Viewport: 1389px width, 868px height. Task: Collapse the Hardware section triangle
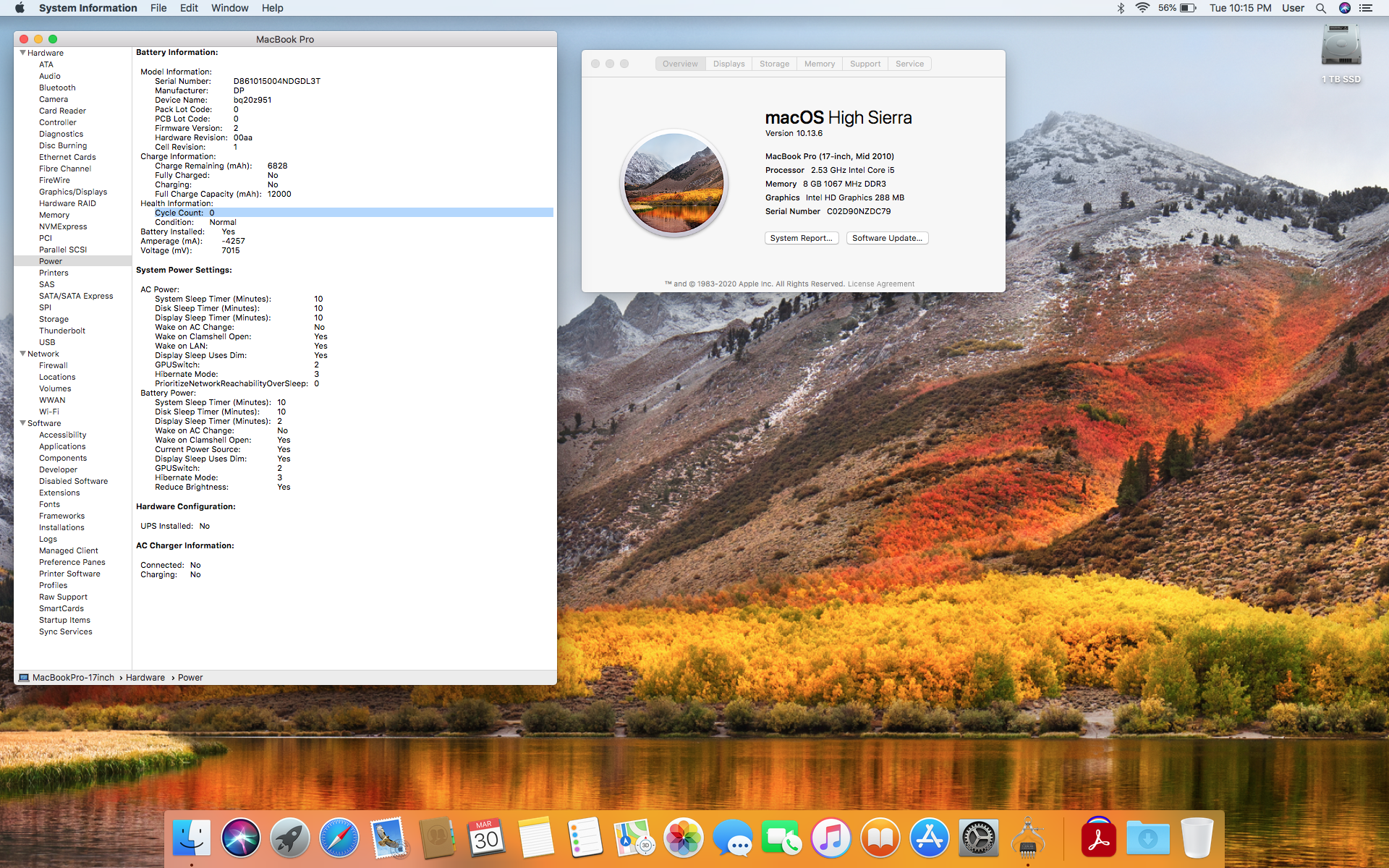(22, 53)
